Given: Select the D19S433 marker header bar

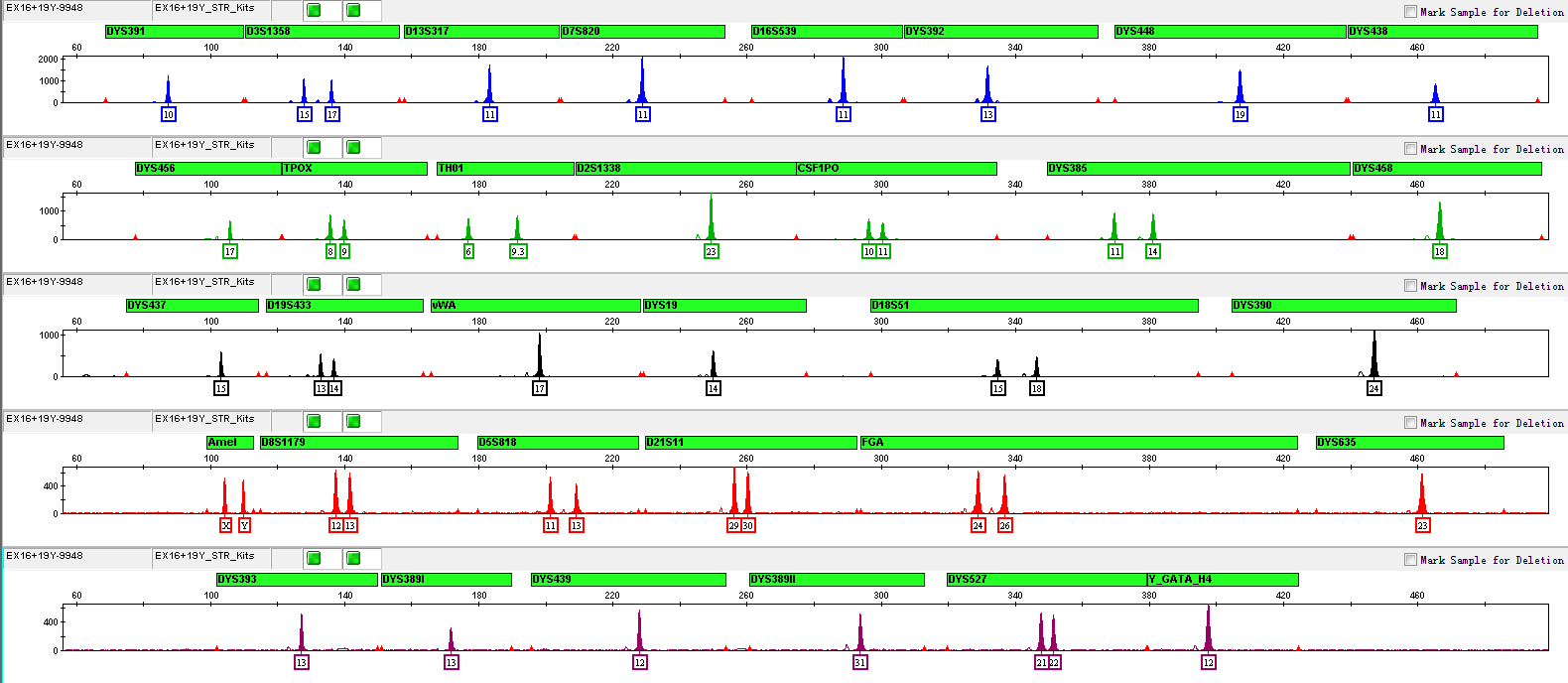Looking at the screenshot, I should pos(344,306).
